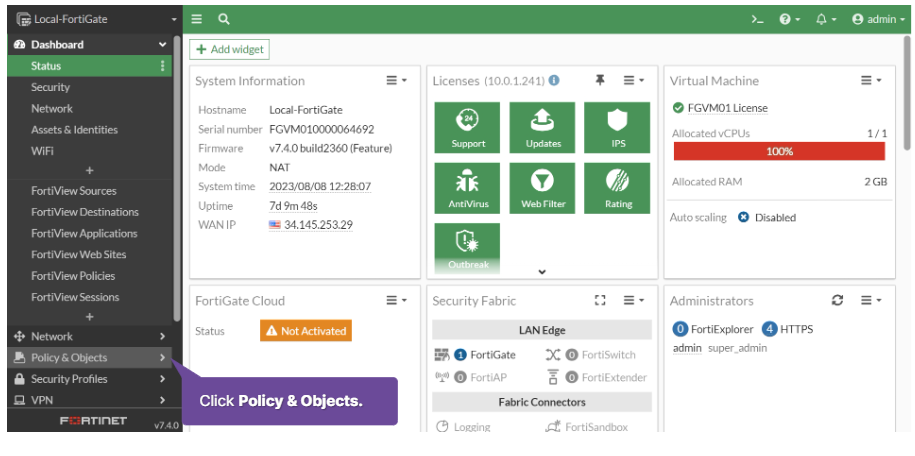Open the admin user menu
This screenshot has width=915, height=456.
[878, 19]
